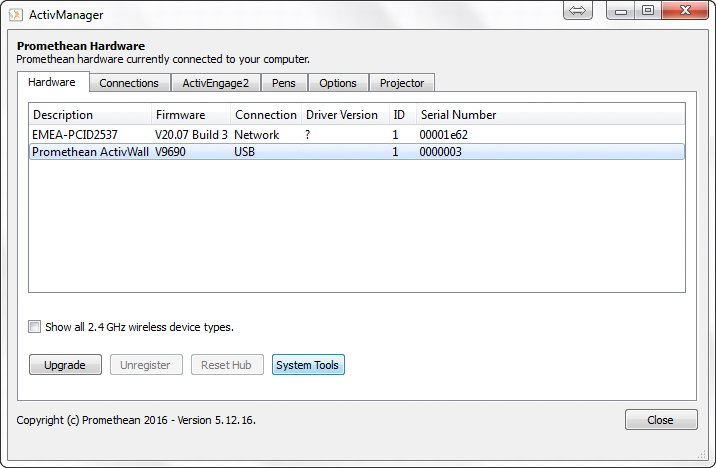Sort by the Firmware column header

[x=191, y=115]
